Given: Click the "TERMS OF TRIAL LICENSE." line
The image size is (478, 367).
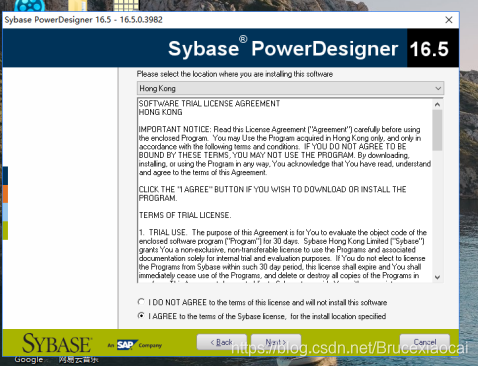Looking at the screenshot, I should point(185,215).
